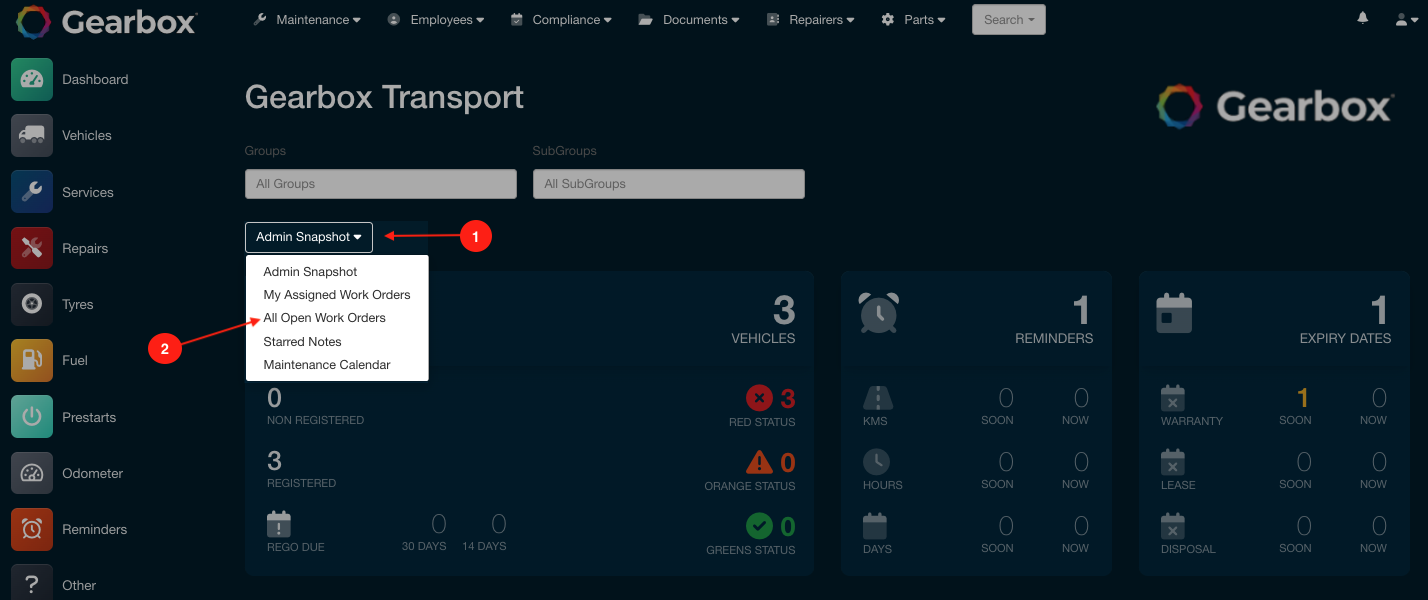Click the Fuel pump icon

pos(32,360)
